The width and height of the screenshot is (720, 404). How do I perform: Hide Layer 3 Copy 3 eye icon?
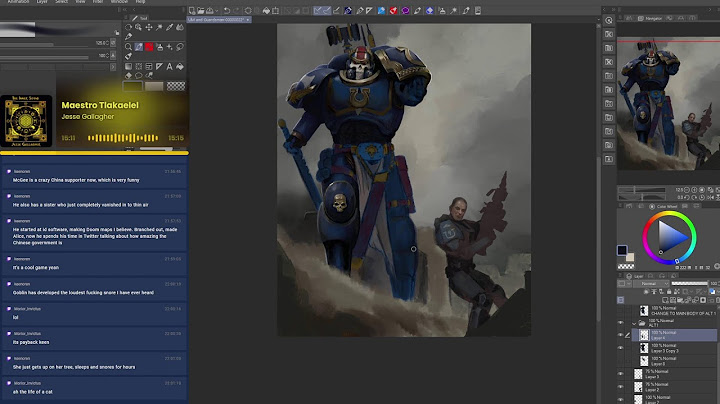click(x=620, y=348)
